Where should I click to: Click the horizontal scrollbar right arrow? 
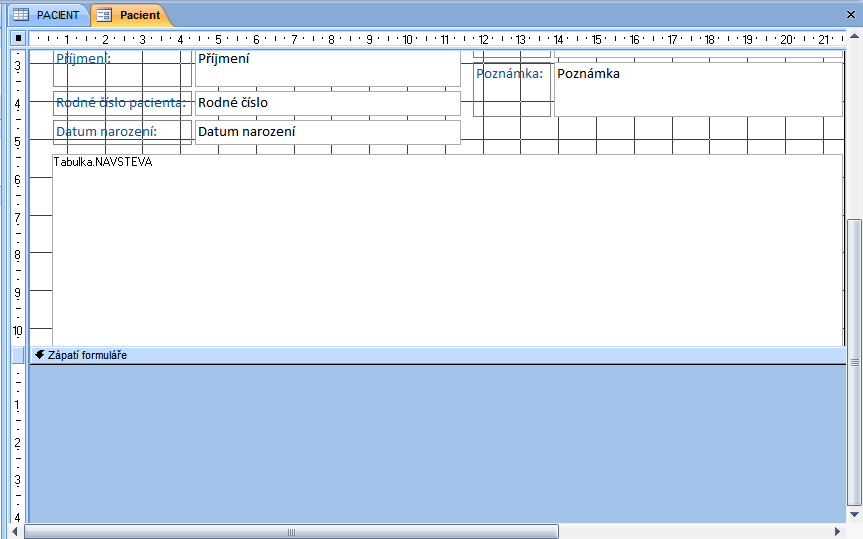838,531
